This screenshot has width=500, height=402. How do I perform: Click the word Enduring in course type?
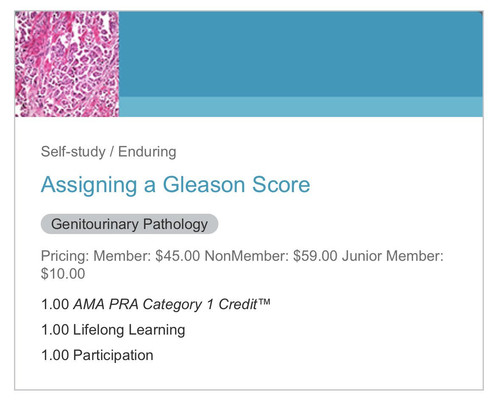click(147, 152)
